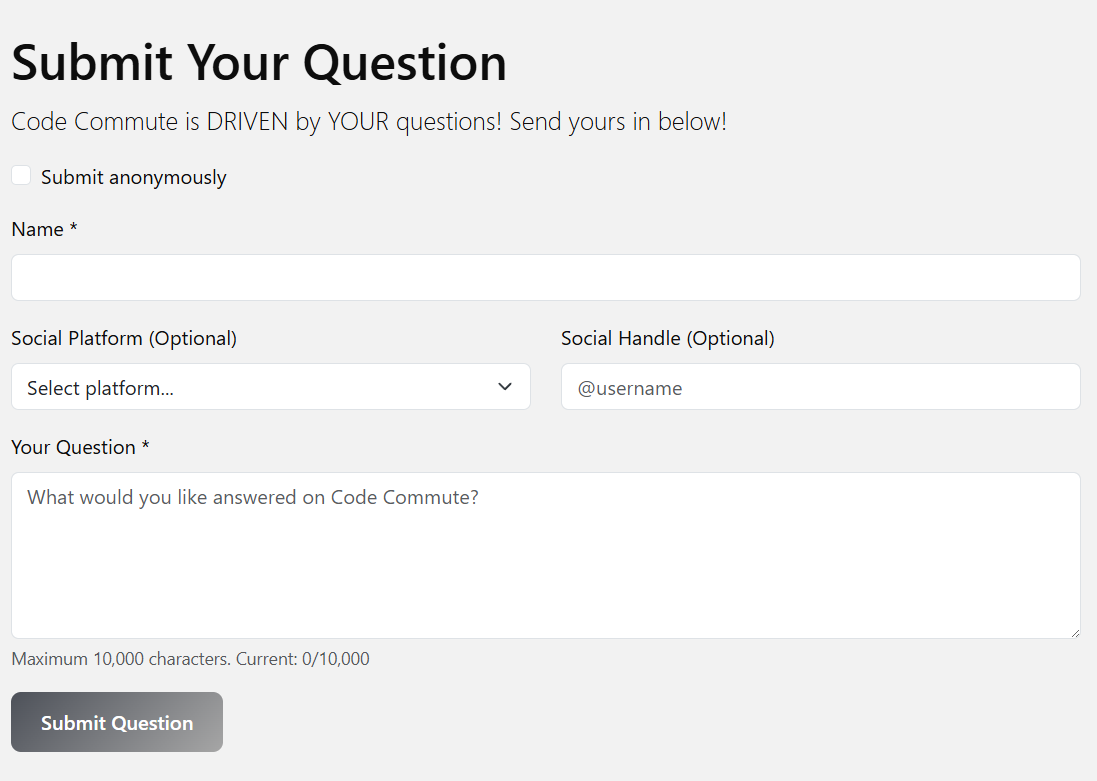
Task: Check the box next to Submit anonymously
Action: pyautogui.click(x=21, y=174)
